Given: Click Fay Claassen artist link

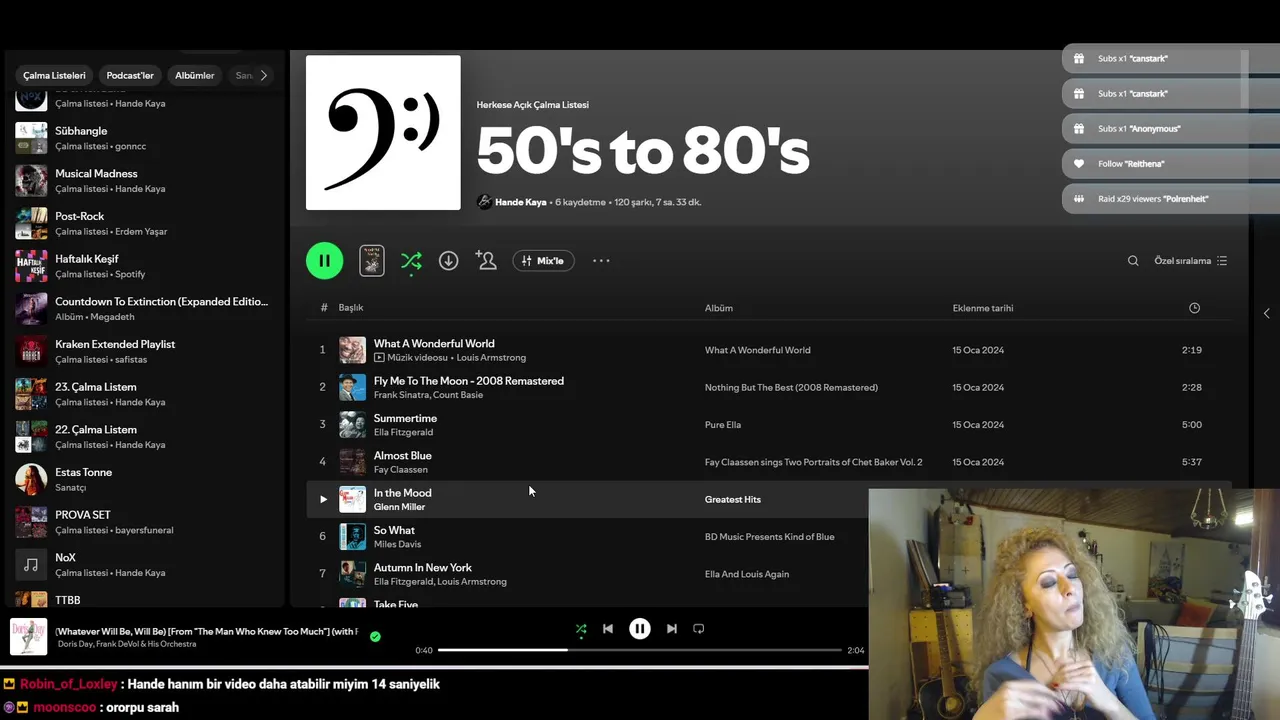Looking at the screenshot, I should 401,469.
